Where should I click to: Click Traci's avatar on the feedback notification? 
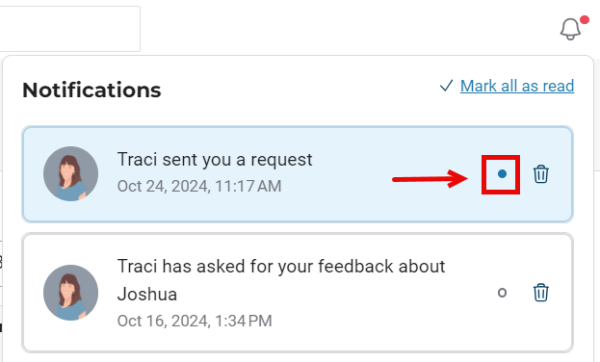coord(70,293)
